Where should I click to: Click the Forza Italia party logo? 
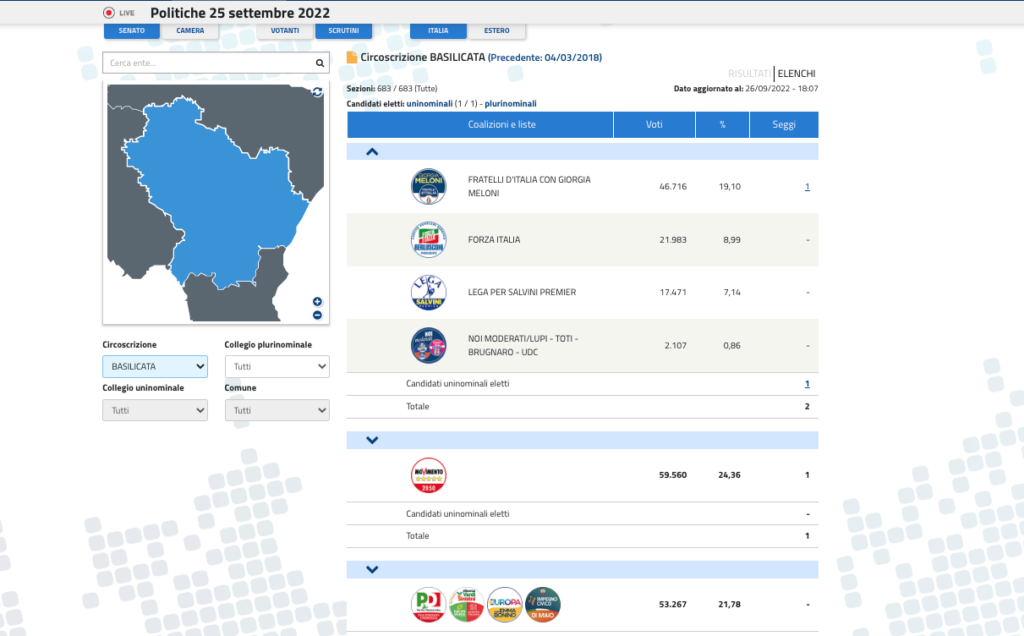pos(428,240)
